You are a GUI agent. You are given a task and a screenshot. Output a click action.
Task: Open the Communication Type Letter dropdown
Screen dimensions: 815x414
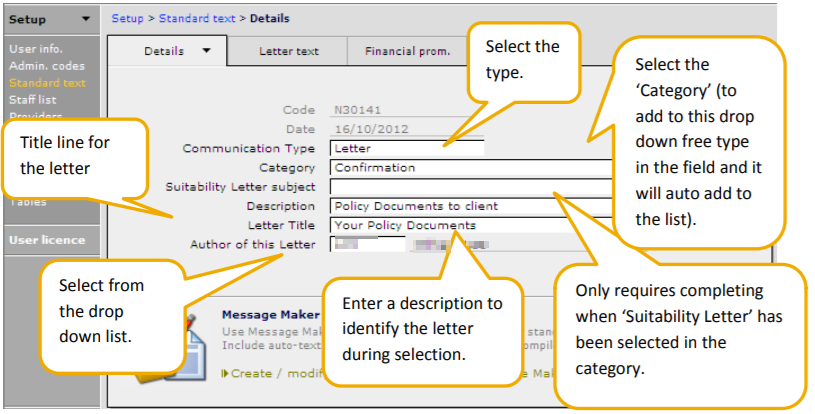tap(406, 149)
